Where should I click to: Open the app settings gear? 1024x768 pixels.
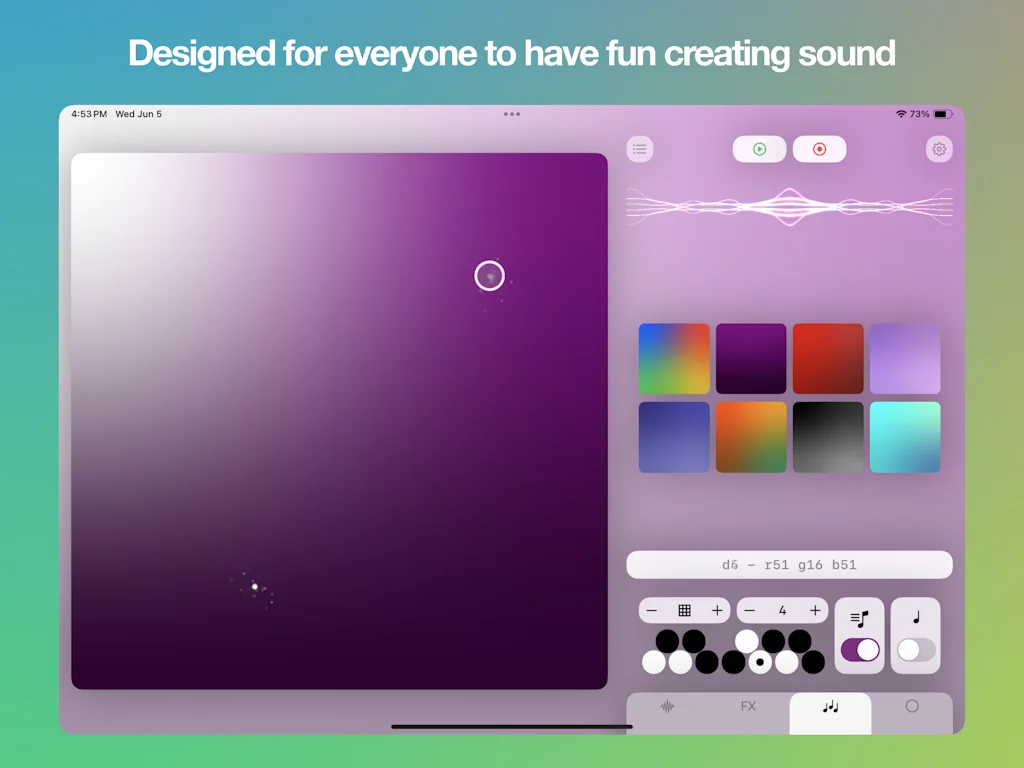[x=938, y=148]
